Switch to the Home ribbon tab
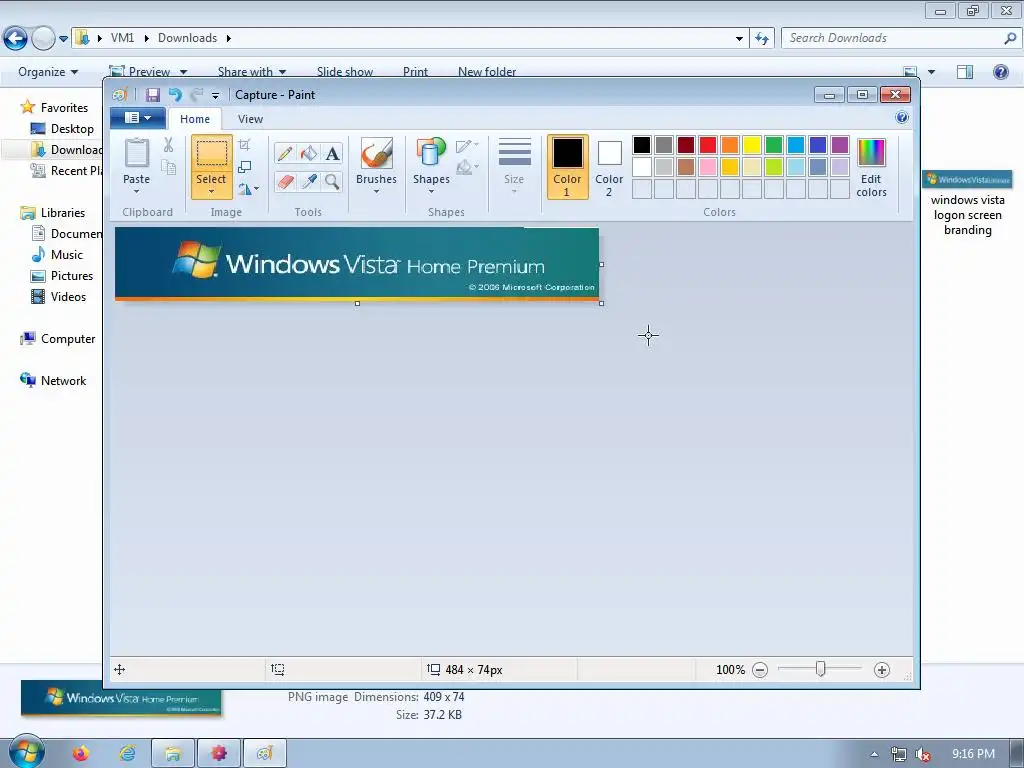1024x768 pixels. (195, 119)
